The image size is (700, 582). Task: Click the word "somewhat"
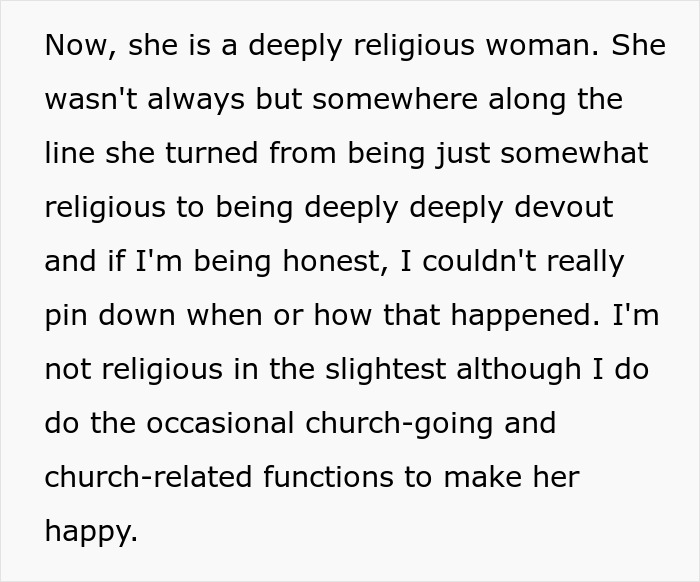coord(574,153)
